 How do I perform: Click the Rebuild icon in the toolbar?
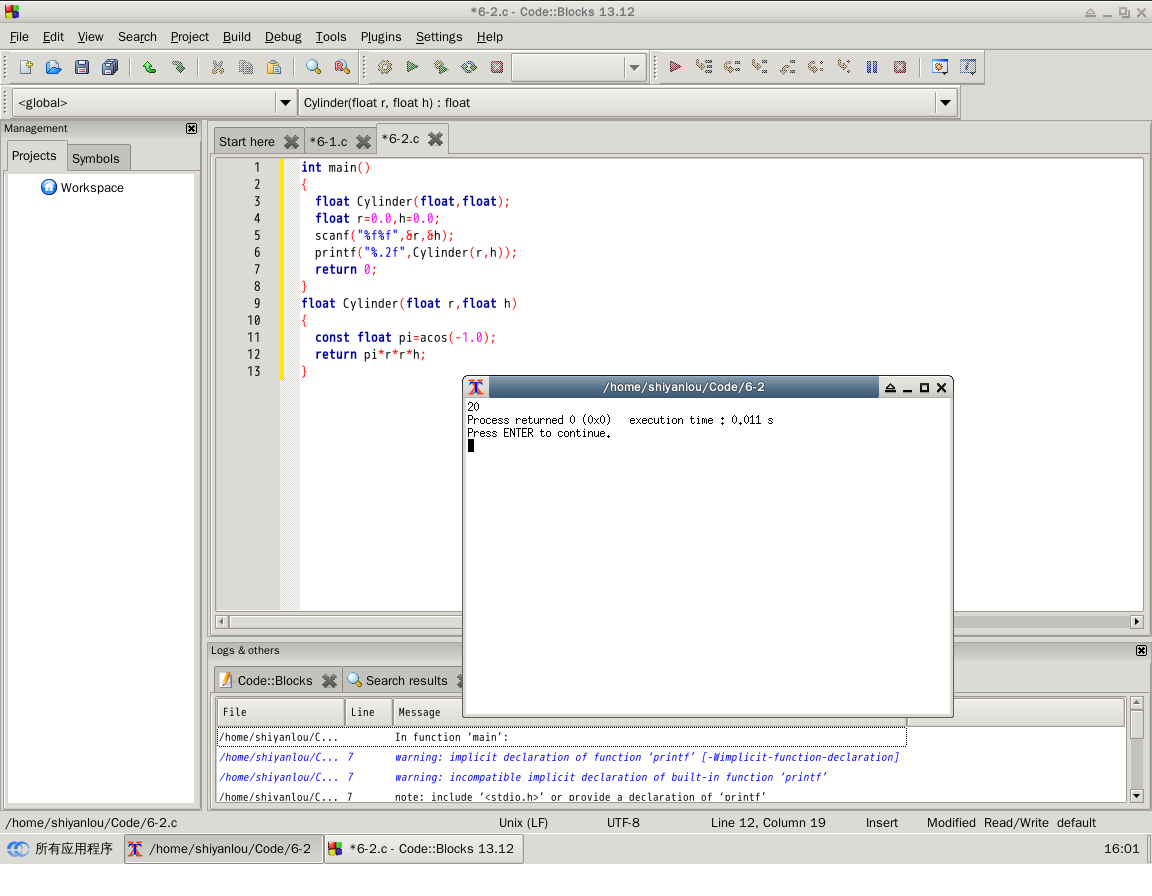(468, 67)
